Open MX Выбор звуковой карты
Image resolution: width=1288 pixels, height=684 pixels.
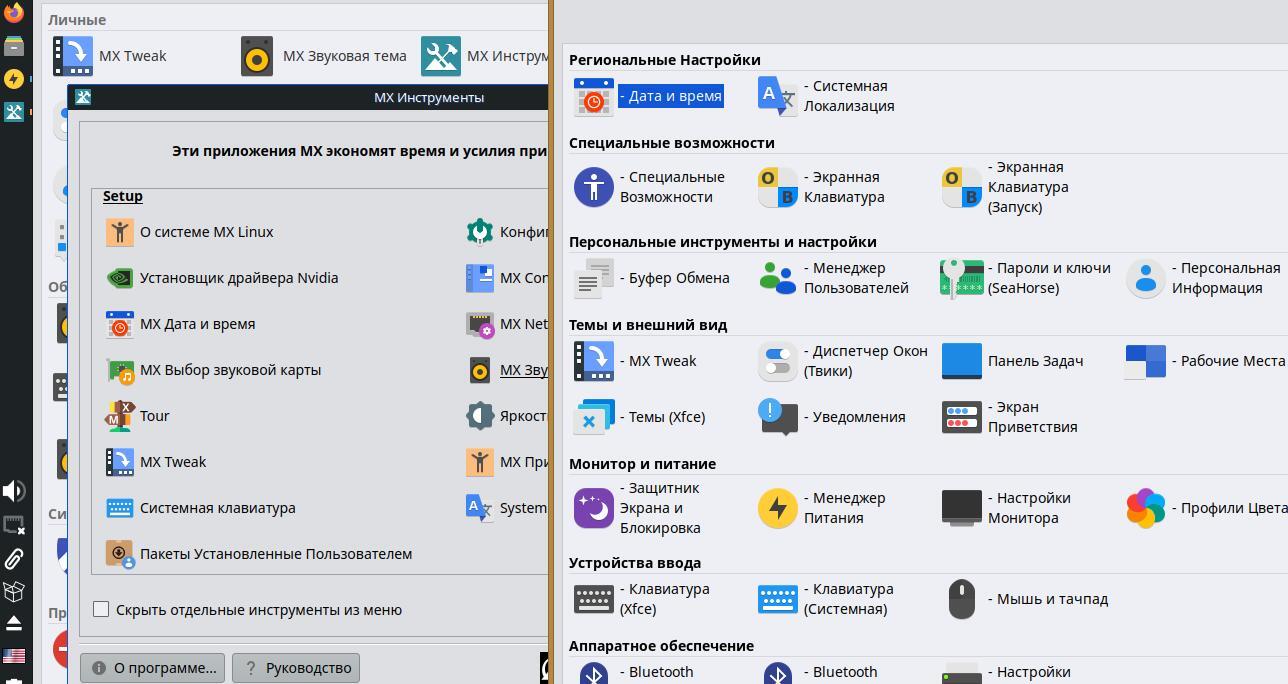(x=213, y=370)
